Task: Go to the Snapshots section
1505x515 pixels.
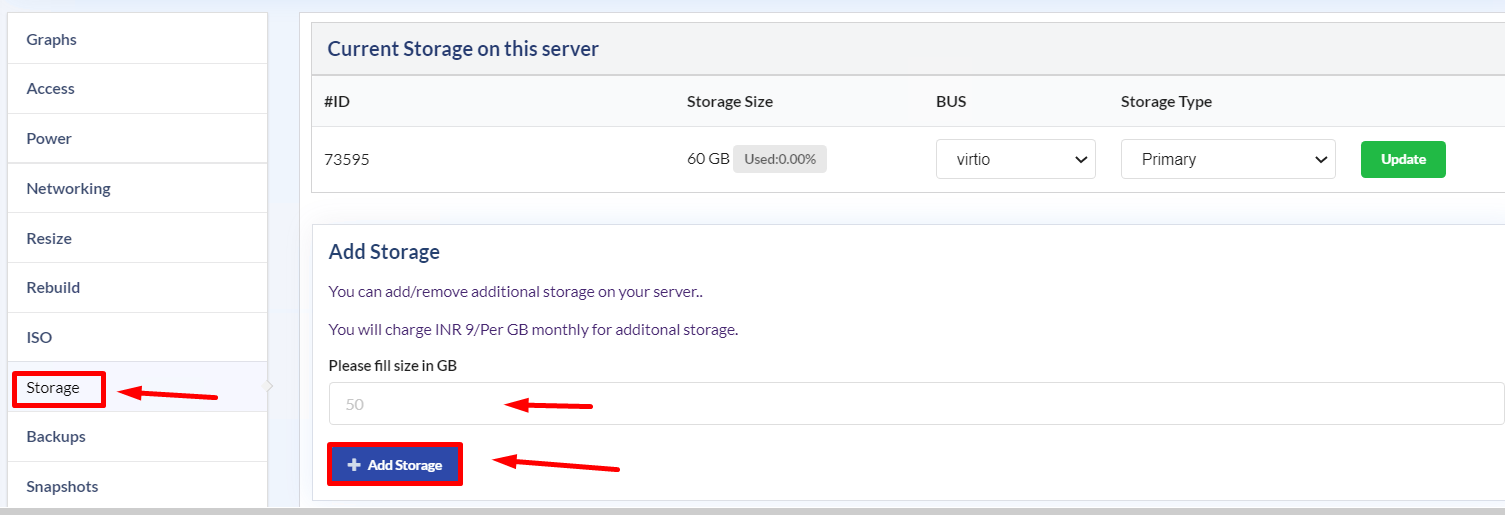Action: click(137, 486)
